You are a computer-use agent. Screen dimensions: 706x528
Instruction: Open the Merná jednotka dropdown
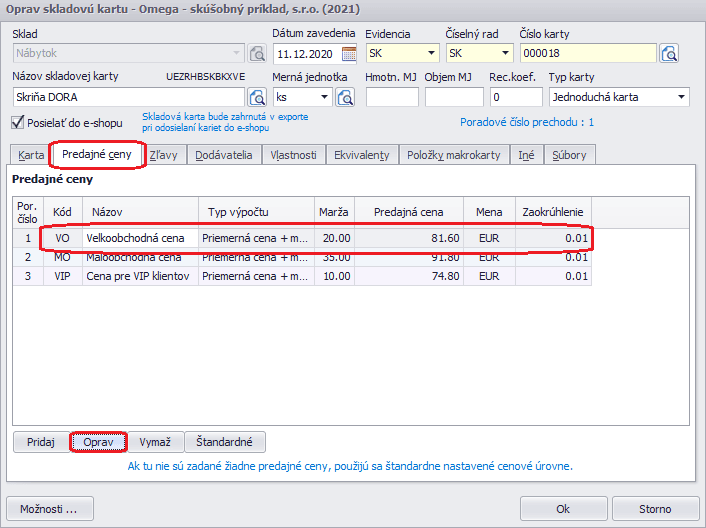click(x=325, y=97)
